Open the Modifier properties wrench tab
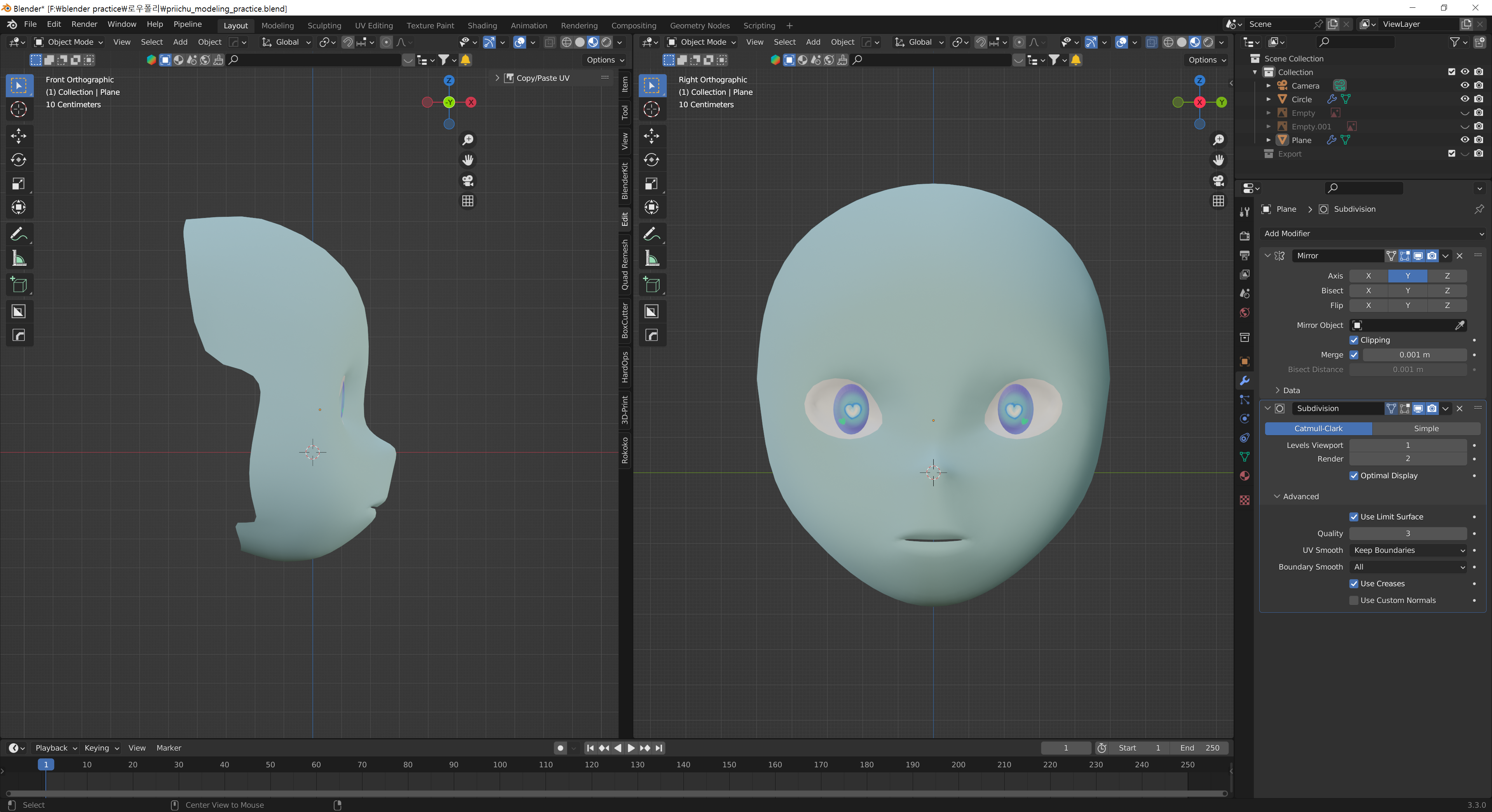The width and height of the screenshot is (1492, 812). click(1244, 380)
